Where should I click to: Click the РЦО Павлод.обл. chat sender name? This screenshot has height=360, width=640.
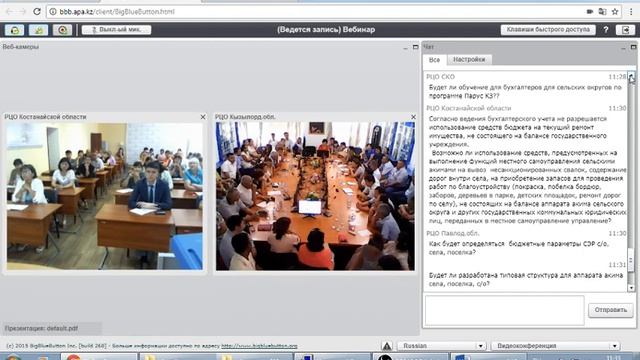453,233
